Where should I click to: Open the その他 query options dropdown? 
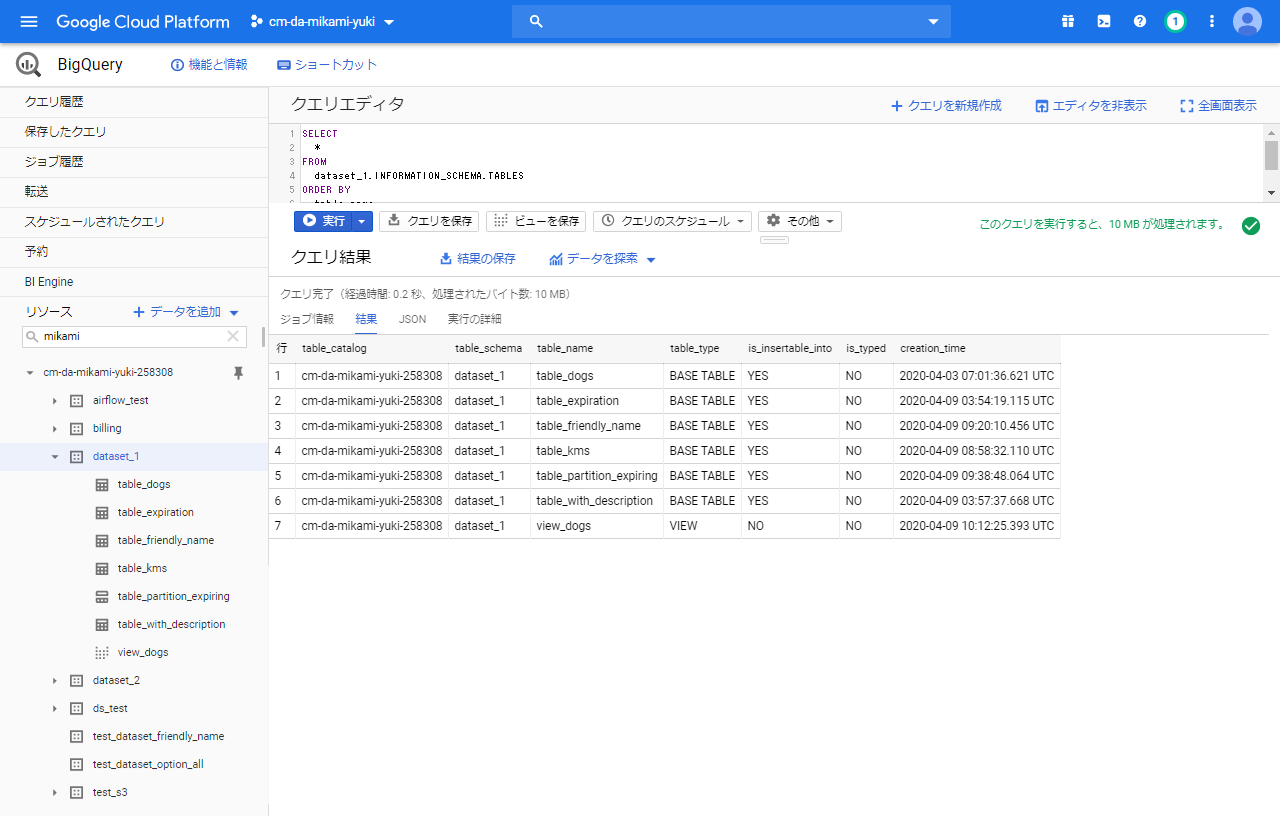799,220
